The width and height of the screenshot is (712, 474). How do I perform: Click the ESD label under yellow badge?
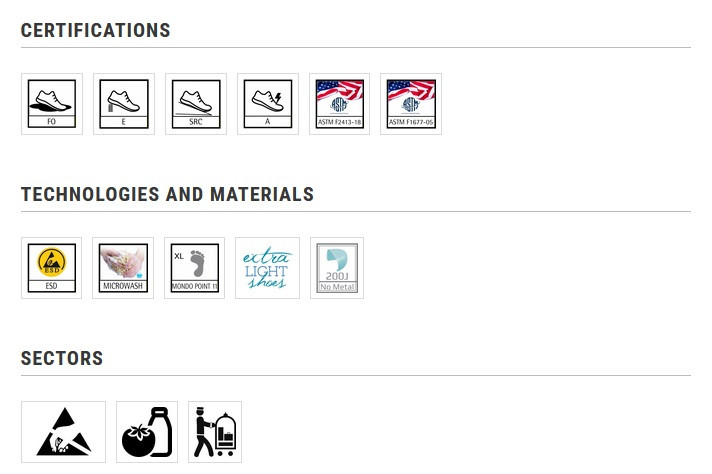point(51,286)
